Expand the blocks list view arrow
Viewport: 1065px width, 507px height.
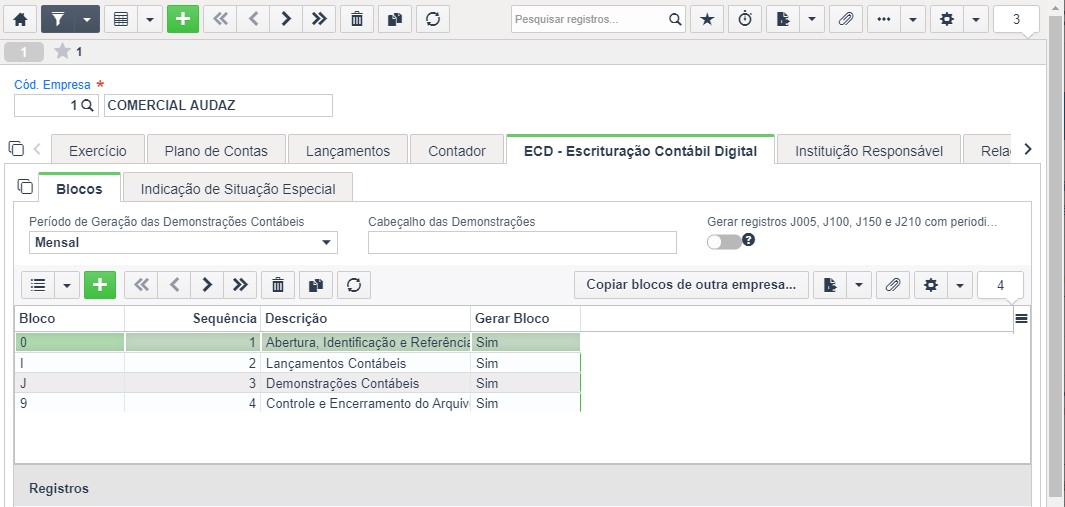pyautogui.click(x=67, y=285)
